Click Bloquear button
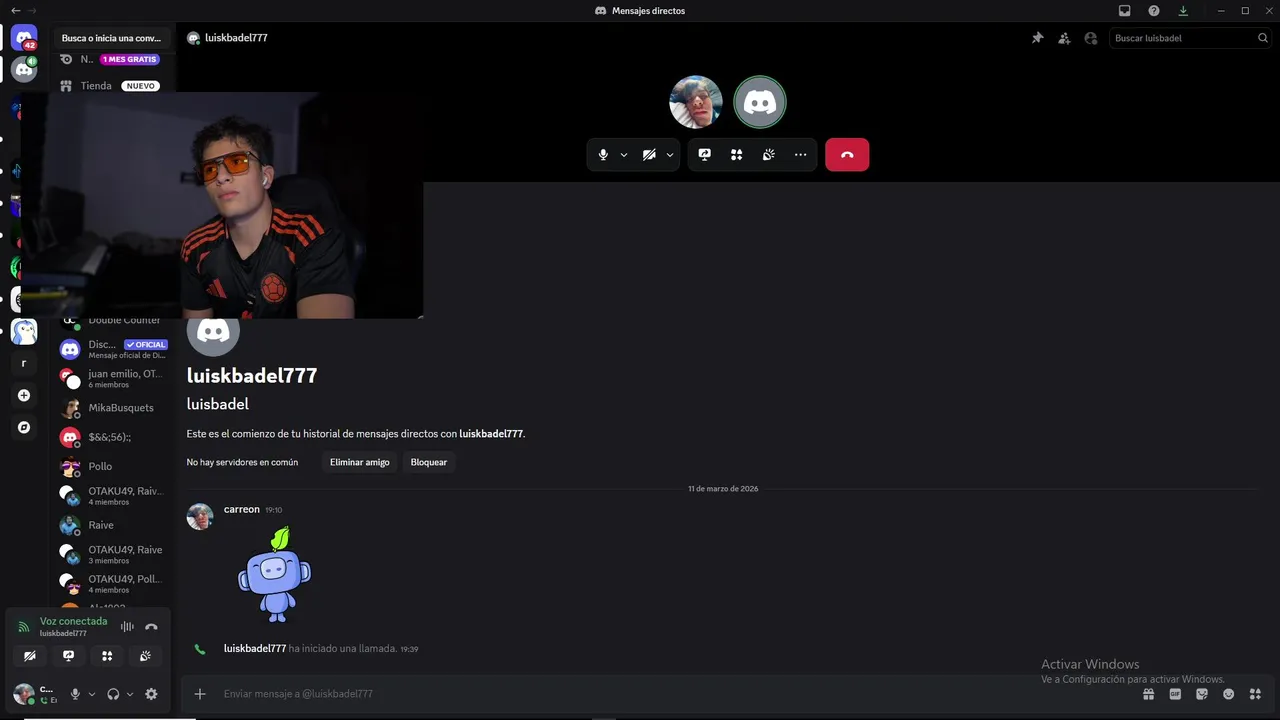Screen dimensions: 1280x720 [x=429, y=462]
